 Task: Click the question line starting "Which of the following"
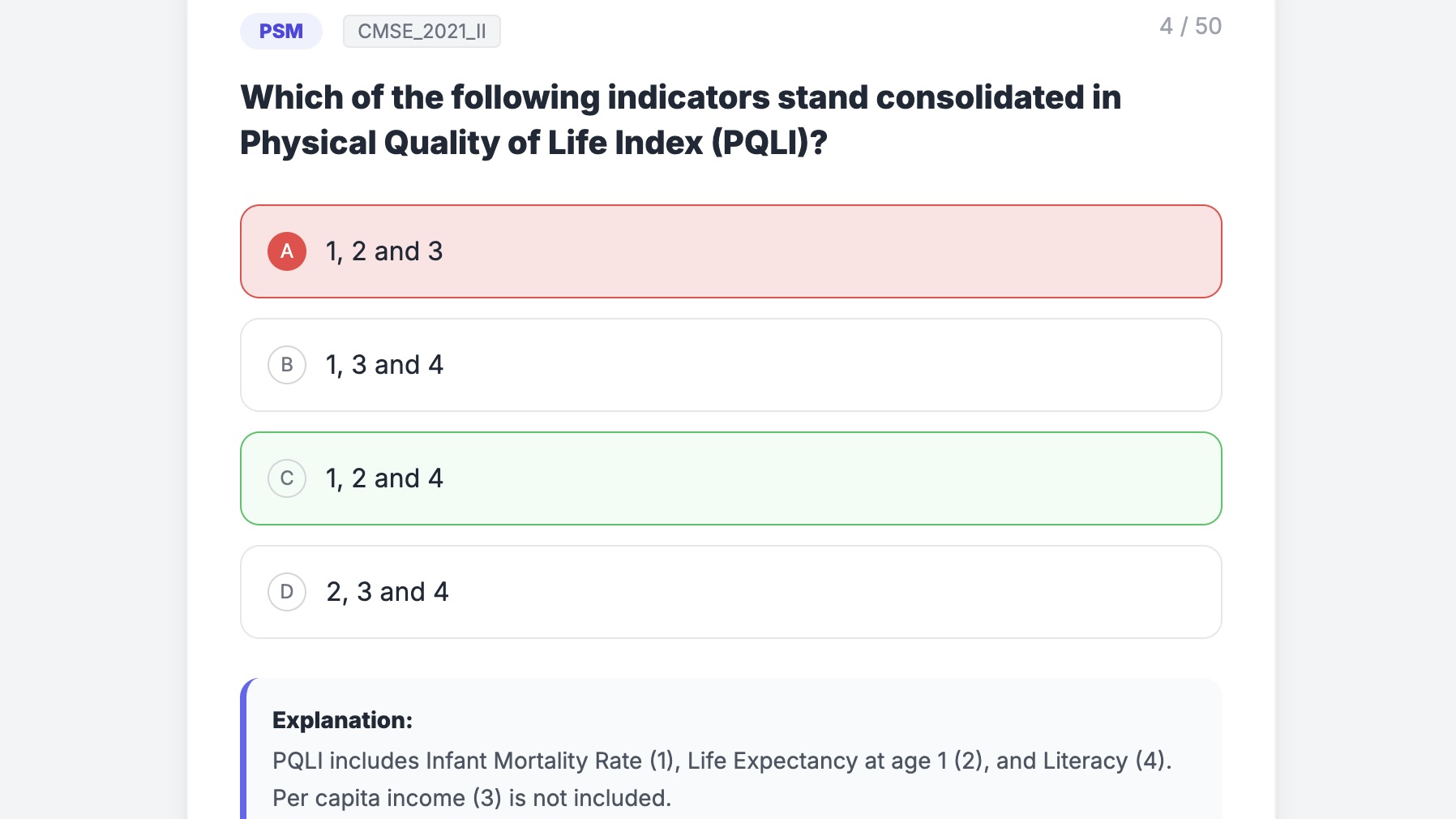[680, 97]
